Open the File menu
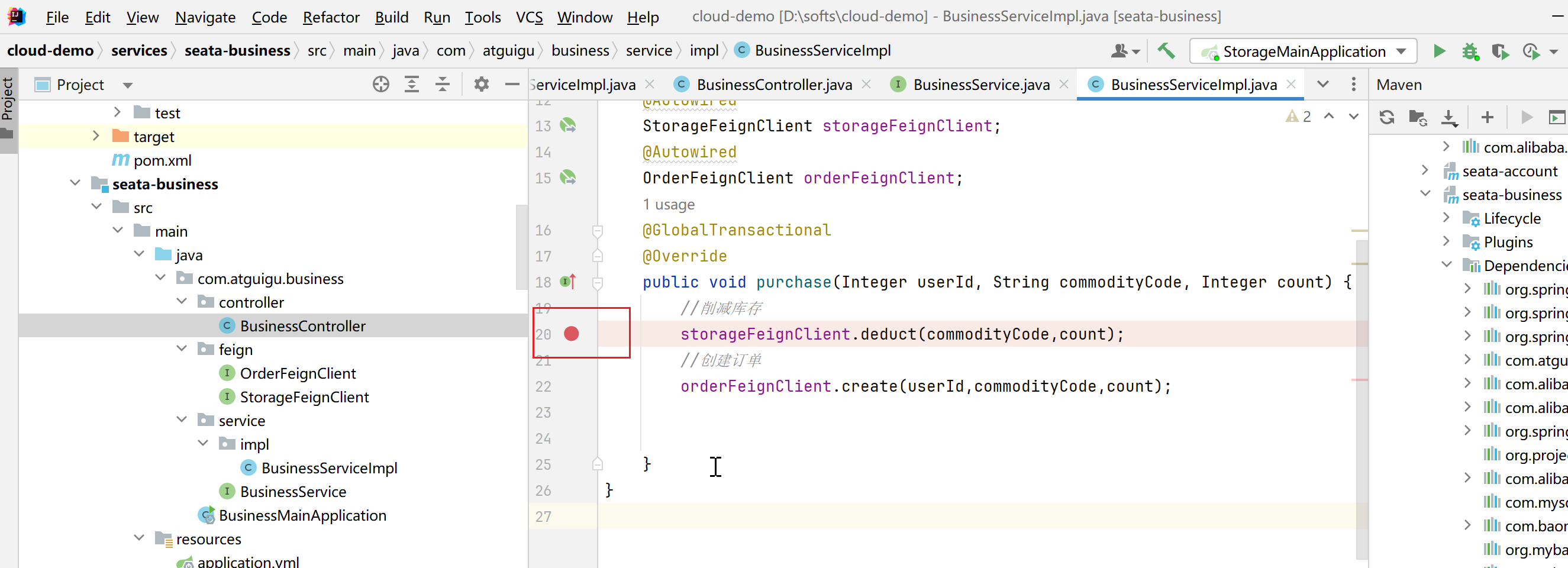 57,17
